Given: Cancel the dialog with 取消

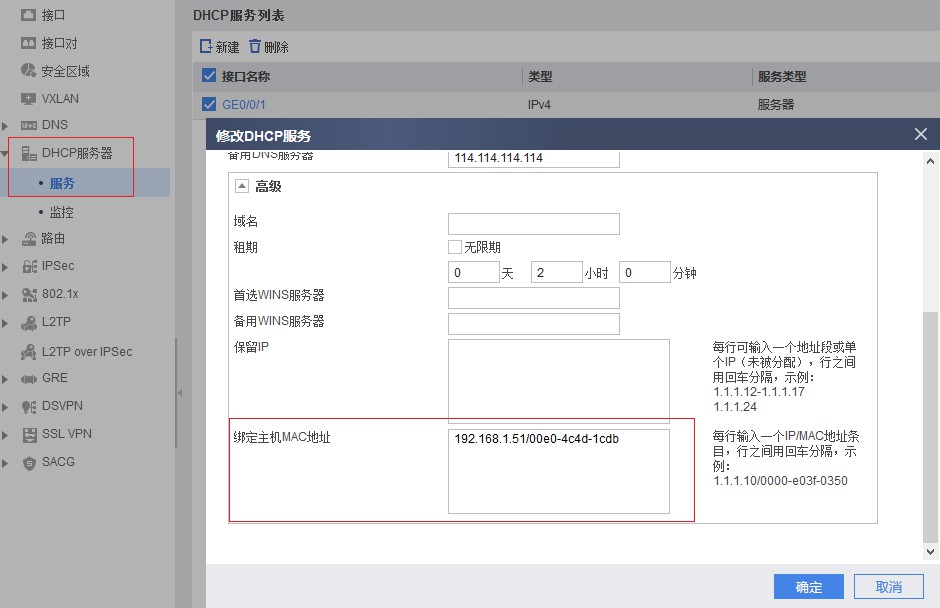Looking at the screenshot, I should (x=888, y=586).
